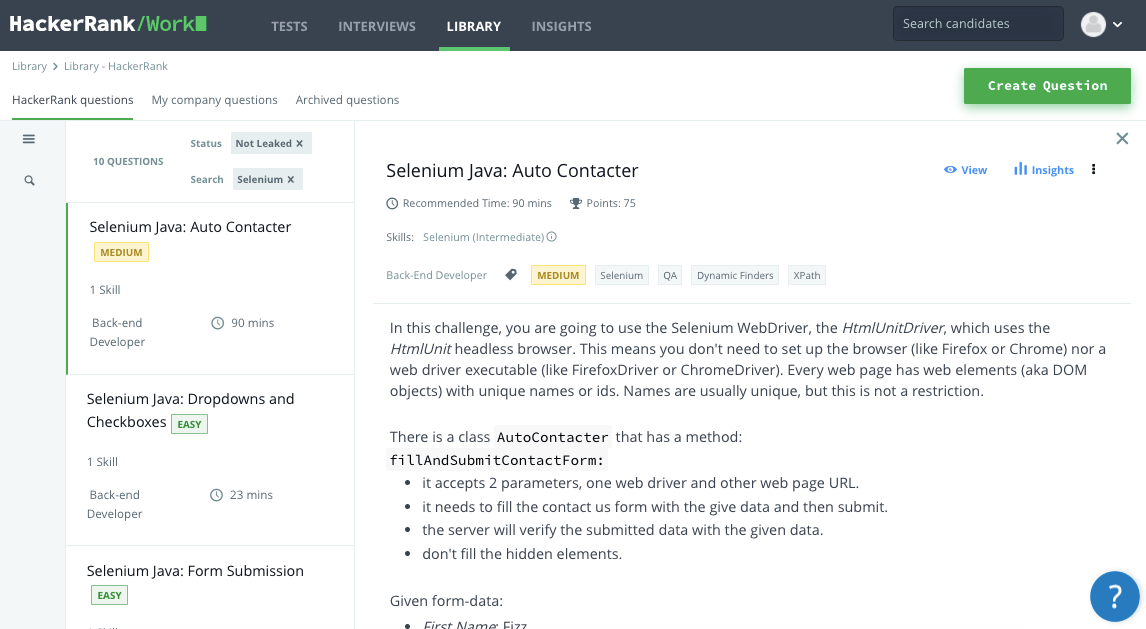Focus the Search candidates field
The image size is (1146, 629).
pos(978,24)
